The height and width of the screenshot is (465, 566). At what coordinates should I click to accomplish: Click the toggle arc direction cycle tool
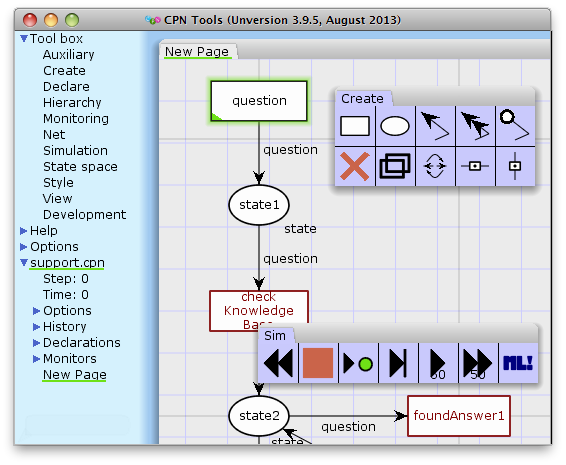click(435, 166)
